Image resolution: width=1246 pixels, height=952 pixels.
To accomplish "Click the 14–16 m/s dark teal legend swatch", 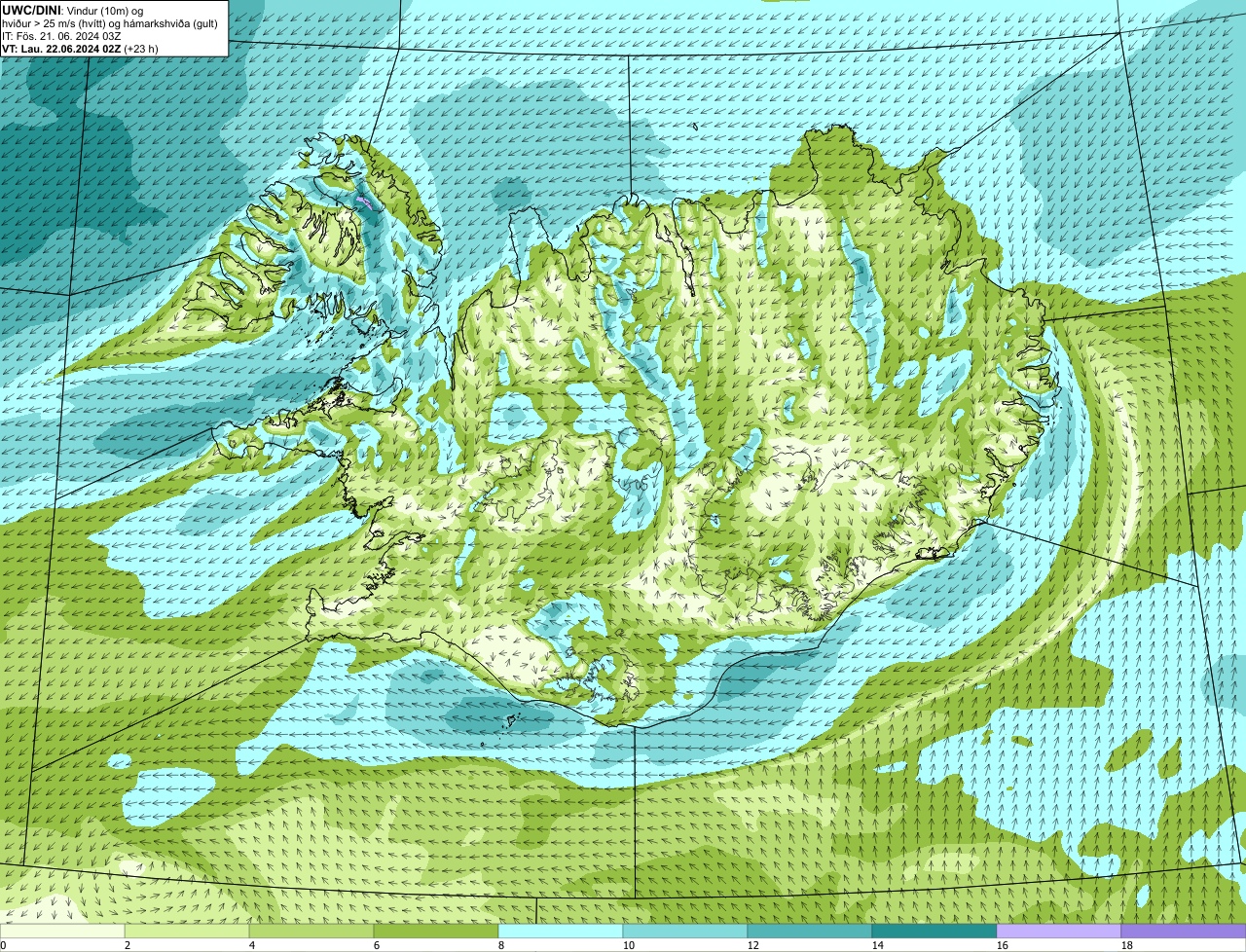I will pos(934,931).
